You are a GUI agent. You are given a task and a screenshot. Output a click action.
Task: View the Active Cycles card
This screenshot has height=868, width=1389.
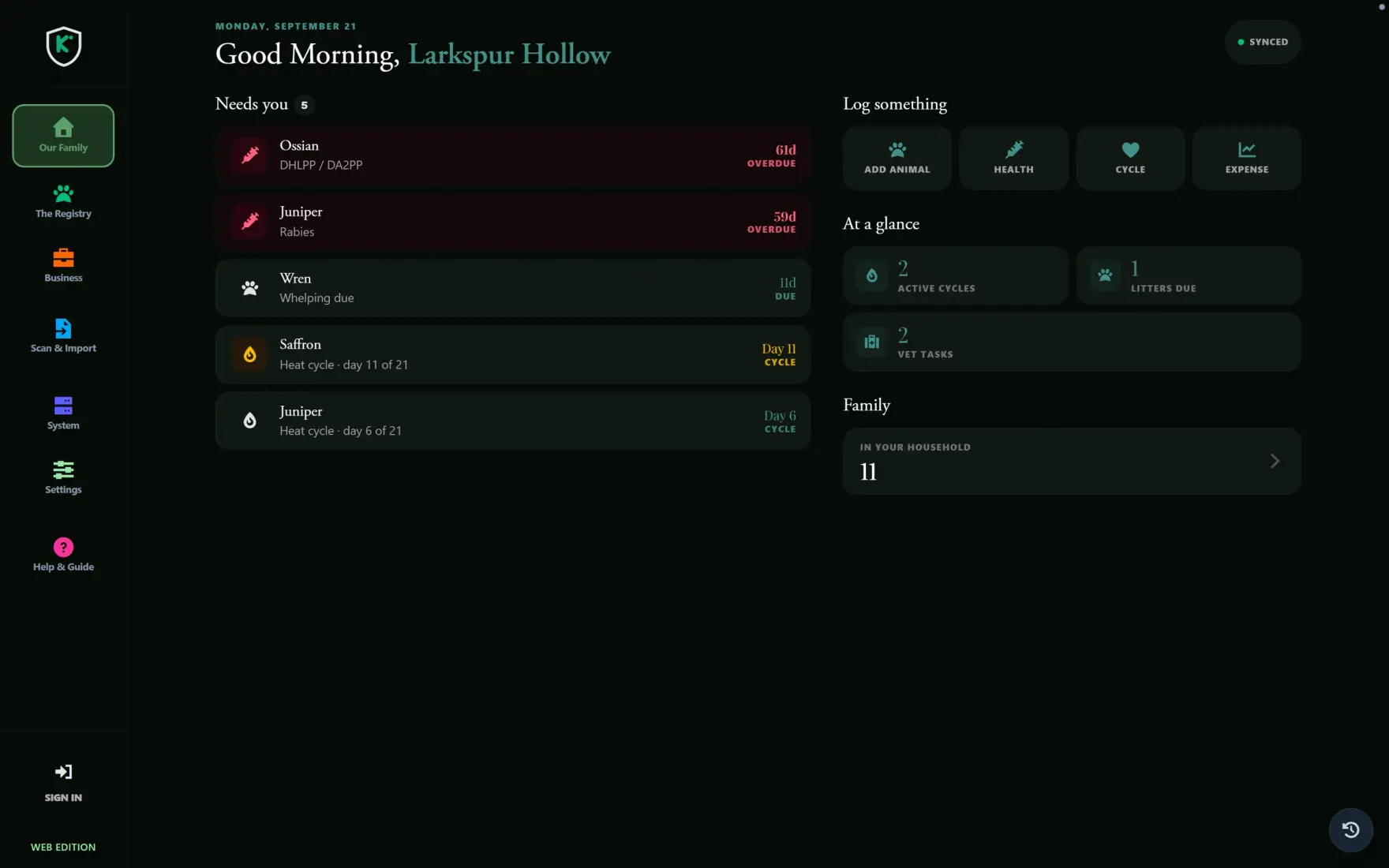[955, 275]
